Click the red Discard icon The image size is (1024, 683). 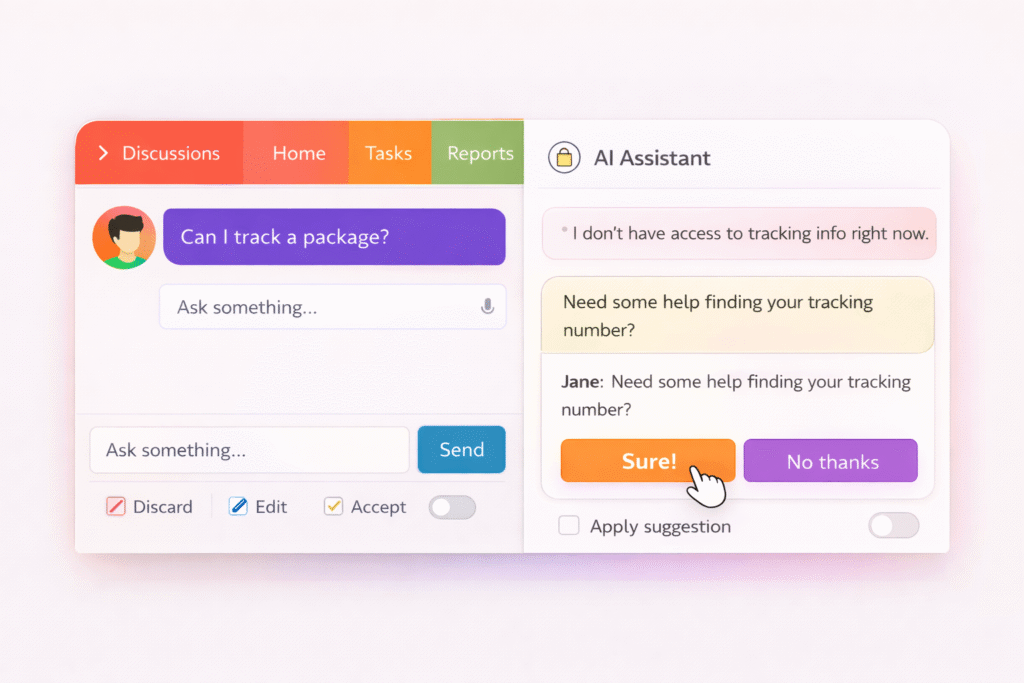[115, 507]
